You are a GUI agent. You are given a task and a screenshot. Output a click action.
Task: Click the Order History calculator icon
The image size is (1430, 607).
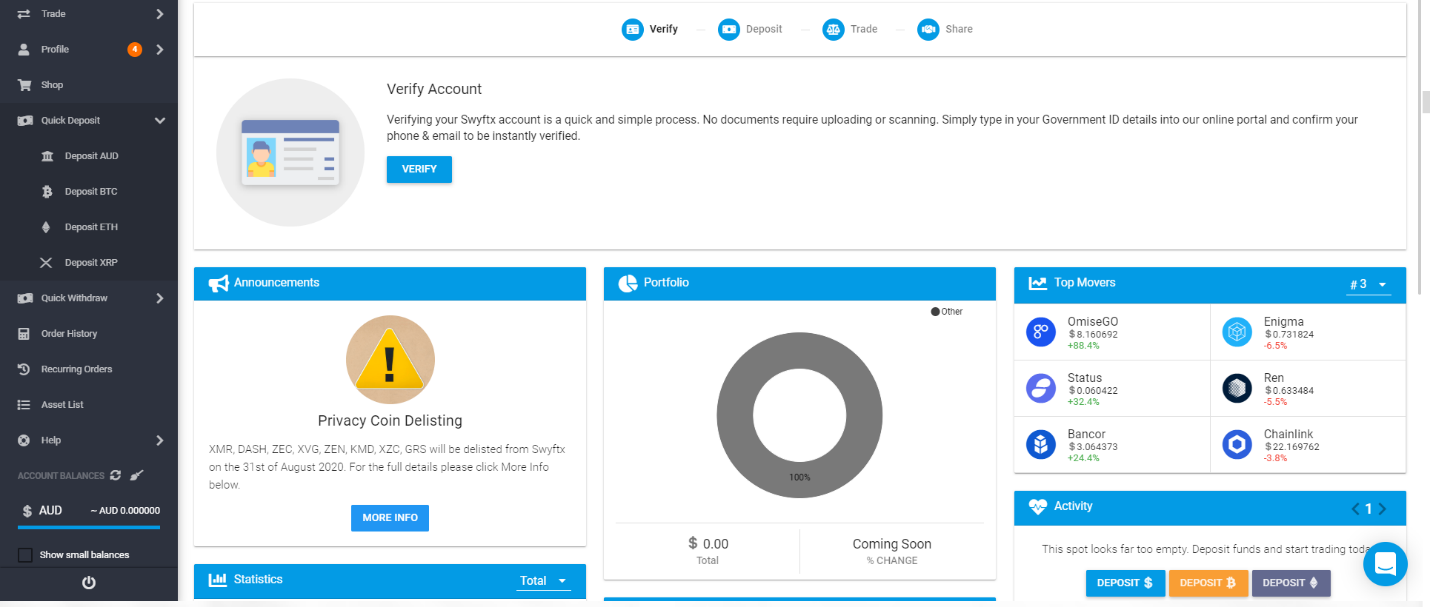pos(24,333)
